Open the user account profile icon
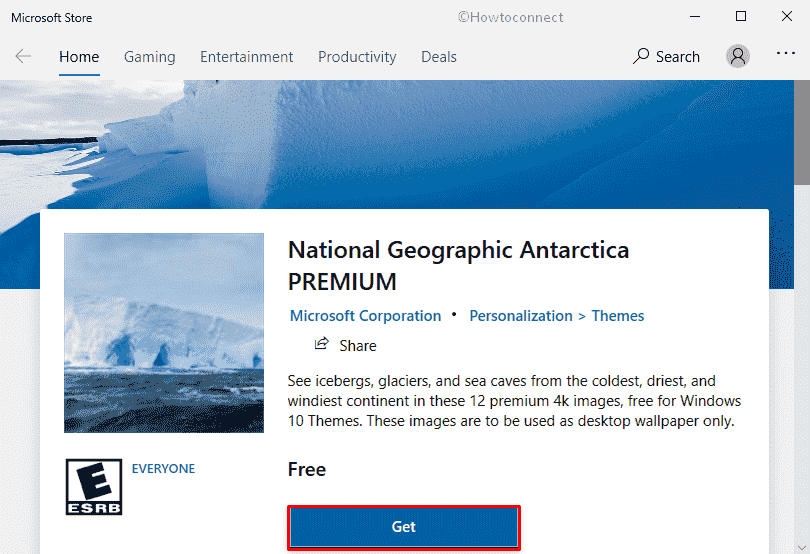 [738, 56]
